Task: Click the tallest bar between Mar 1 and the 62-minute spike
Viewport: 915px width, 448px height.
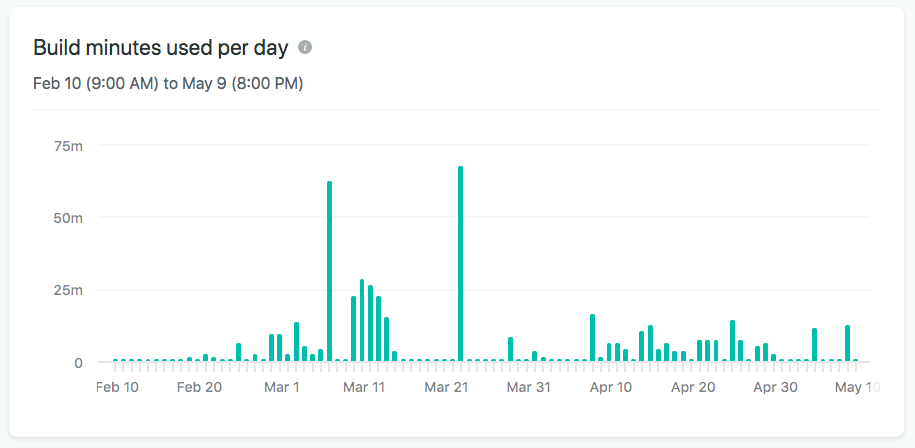Action: pos(296,342)
